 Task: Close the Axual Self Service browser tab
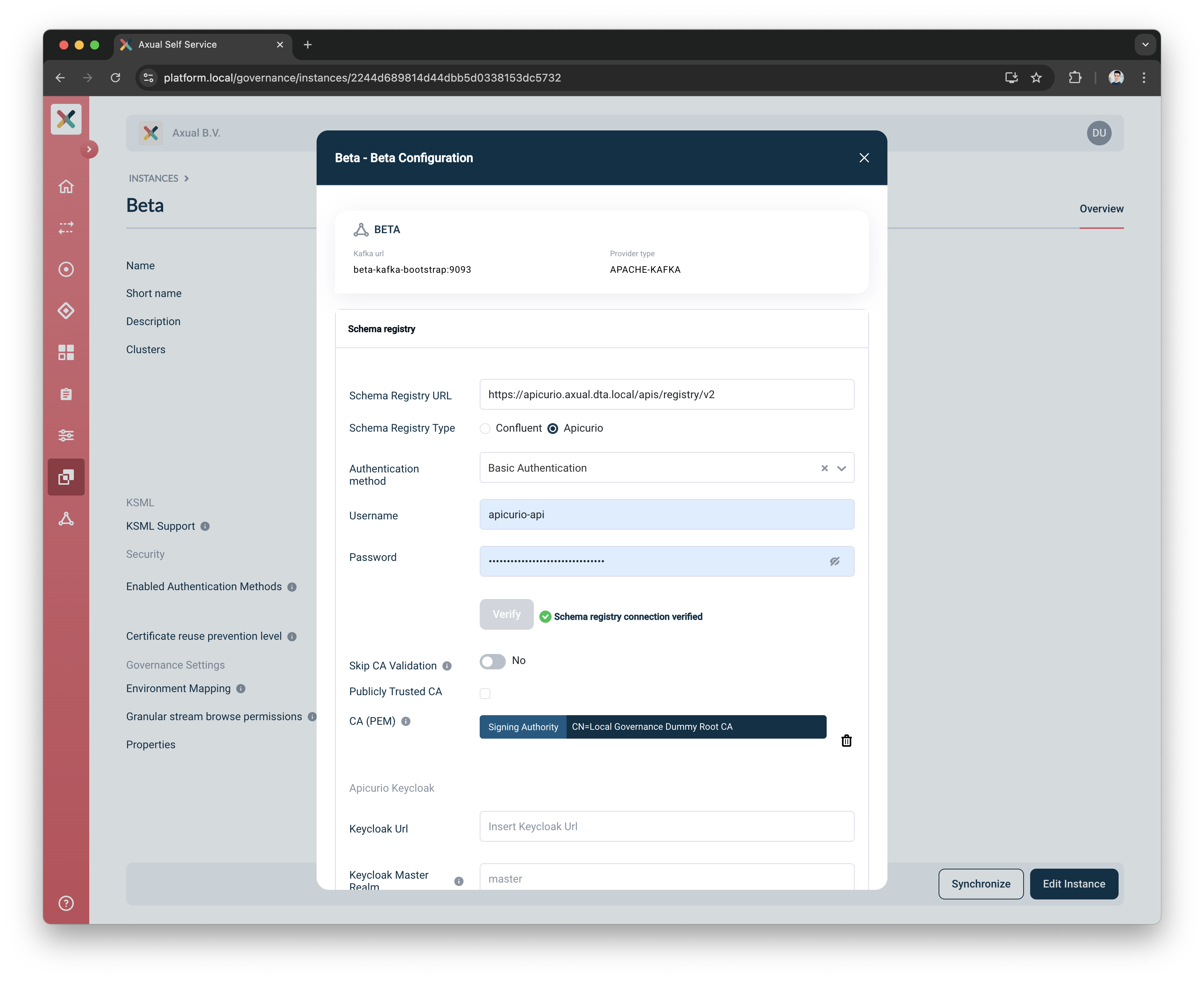pos(280,45)
